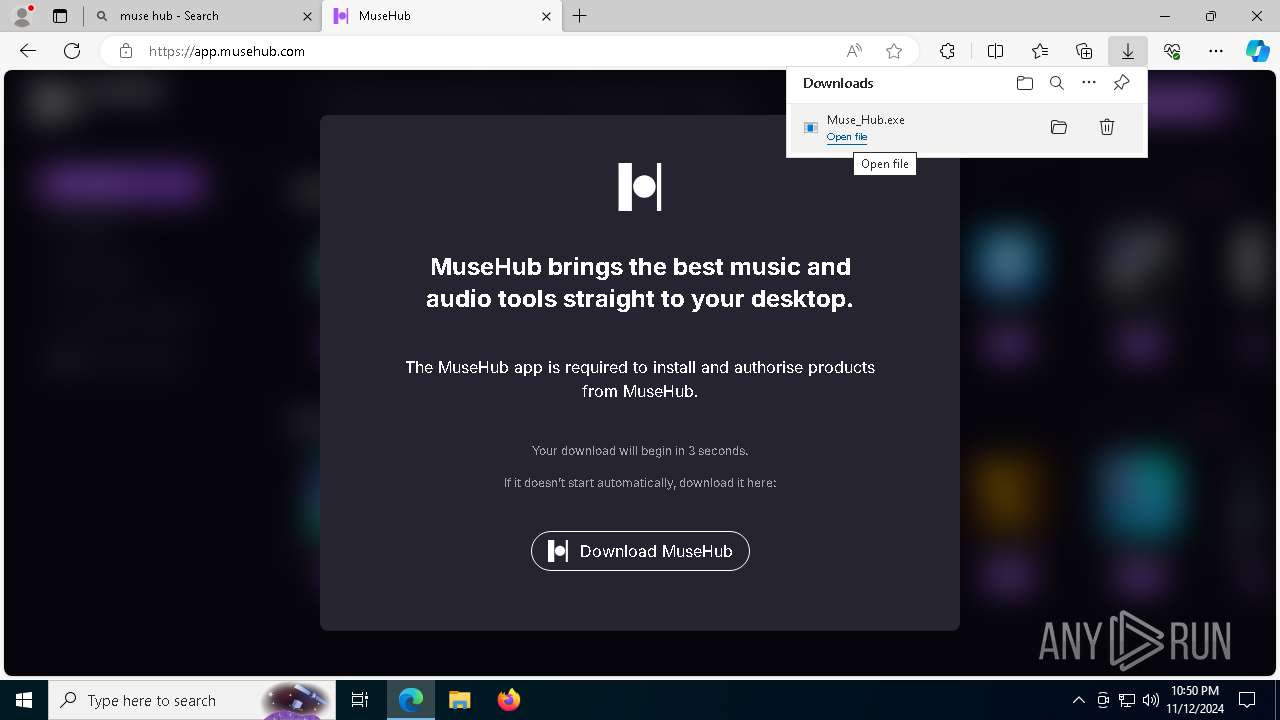Open More options in Downloads panel
The image size is (1280, 720).
tap(1089, 83)
